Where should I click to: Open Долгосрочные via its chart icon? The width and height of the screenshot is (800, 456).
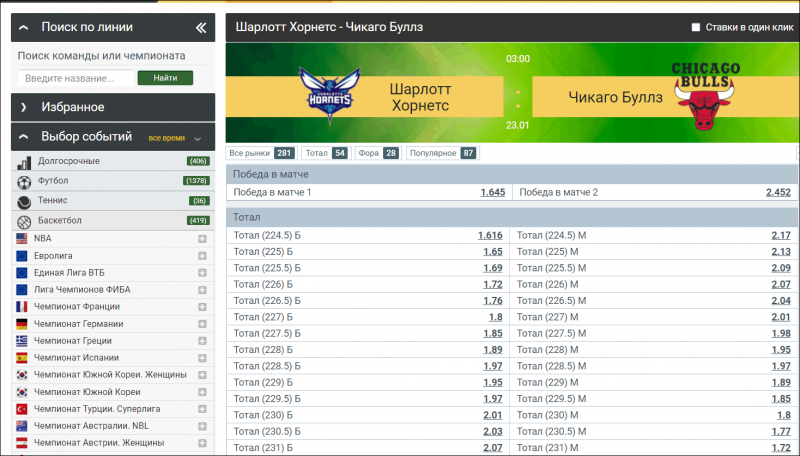24,162
